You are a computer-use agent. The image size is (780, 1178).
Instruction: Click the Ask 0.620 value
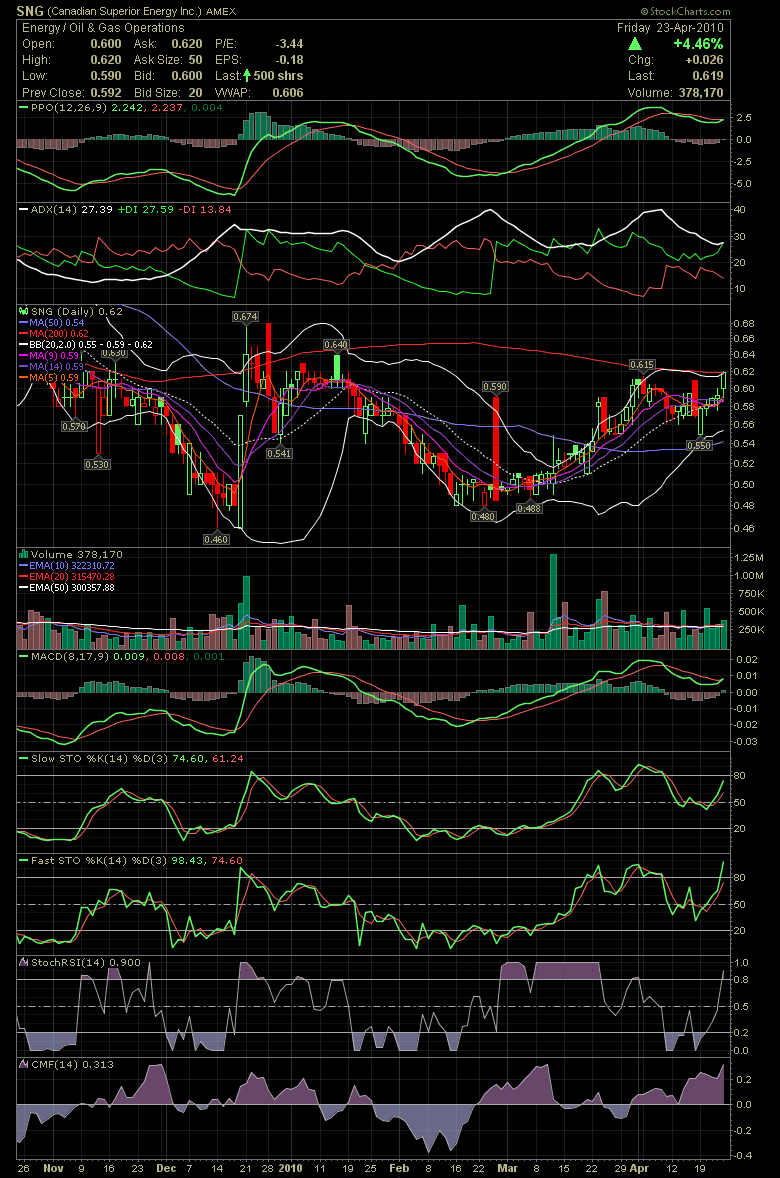point(187,44)
